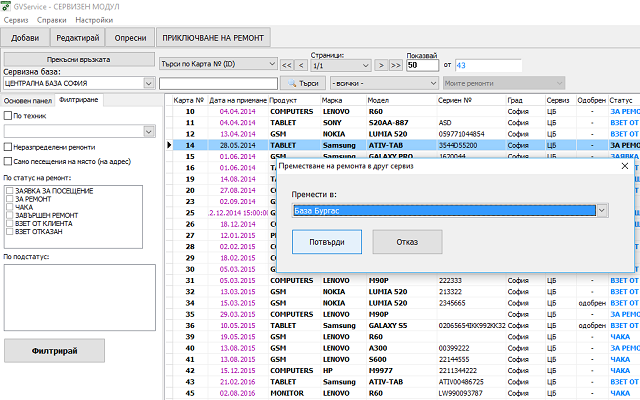The width and height of the screenshot is (640, 400).
Task: Click the total count '43' field
Action: pos(488,65)
